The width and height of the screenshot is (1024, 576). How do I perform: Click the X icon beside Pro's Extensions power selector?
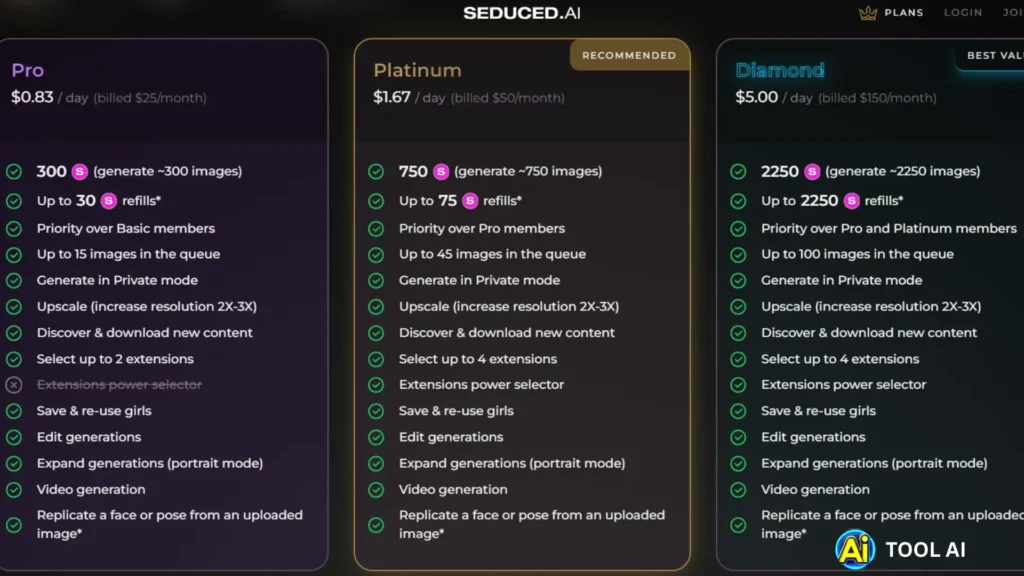click(x=14, y=385)
